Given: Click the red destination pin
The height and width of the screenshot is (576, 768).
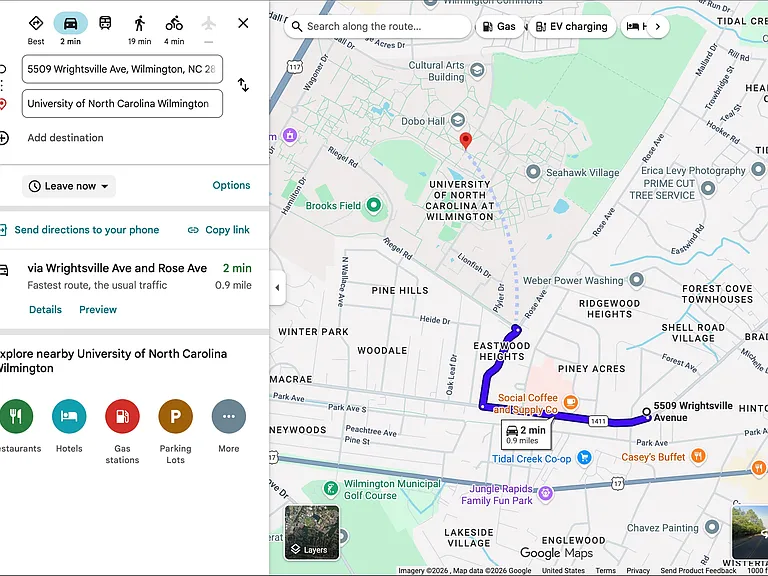Looking at the screenshot, I should tap(466, 141).
